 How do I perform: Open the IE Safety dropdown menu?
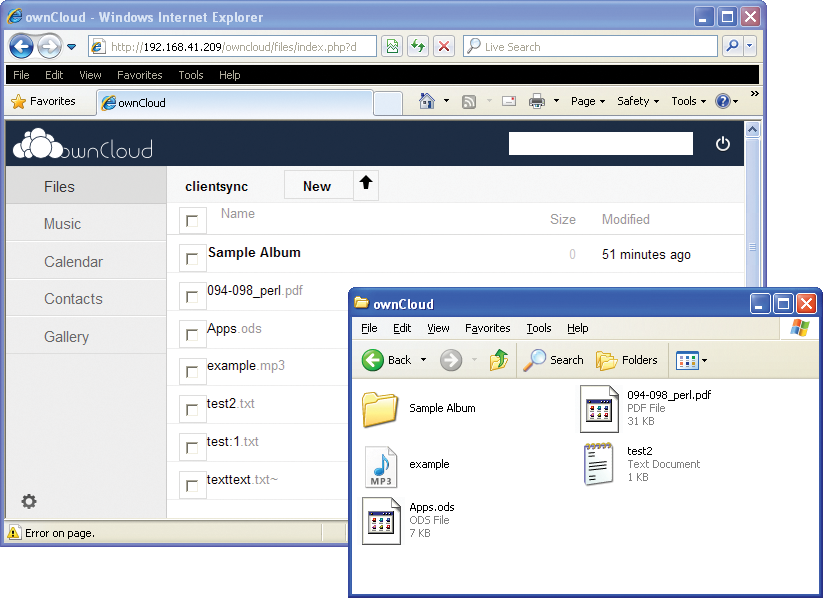pos(638,101)
